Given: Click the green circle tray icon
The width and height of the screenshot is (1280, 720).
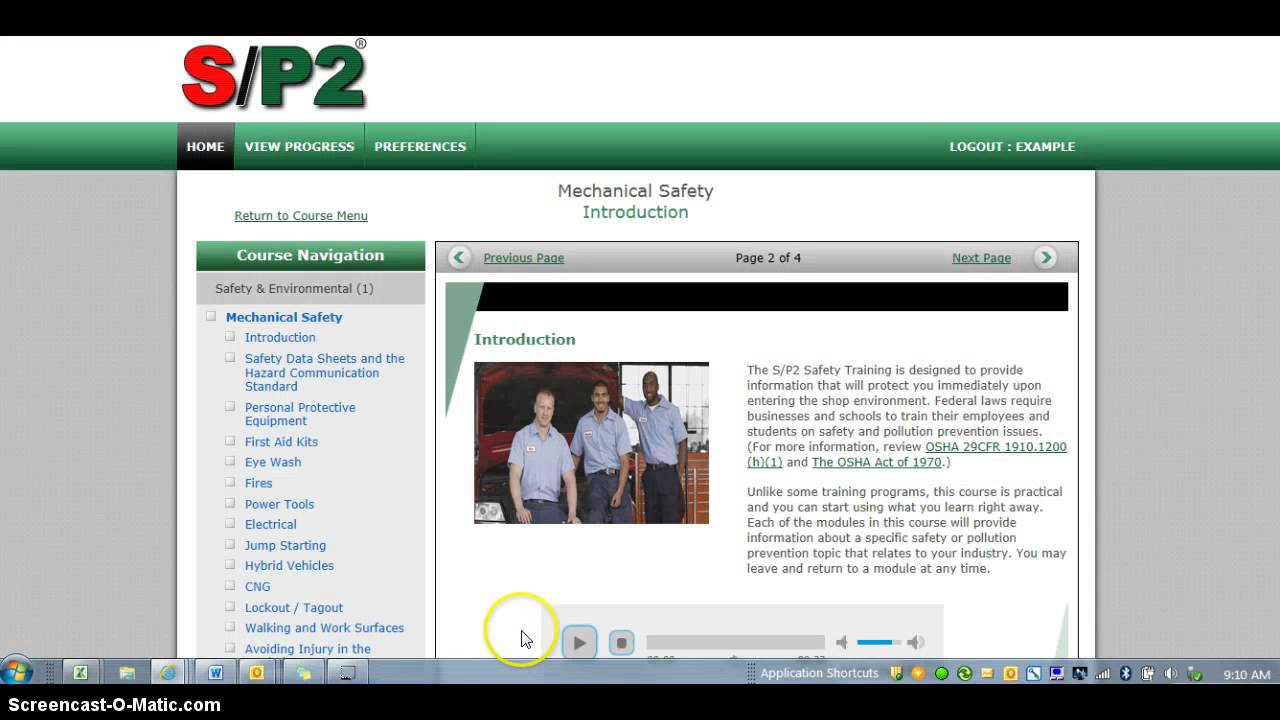Looking at the screenshot, I should 941,674.
